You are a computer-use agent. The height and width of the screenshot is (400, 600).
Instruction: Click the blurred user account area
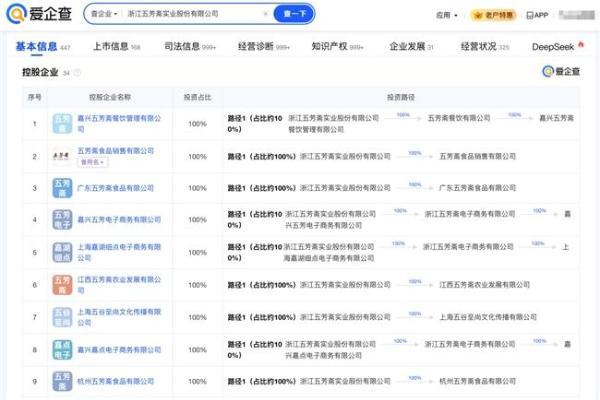point(576,15)
